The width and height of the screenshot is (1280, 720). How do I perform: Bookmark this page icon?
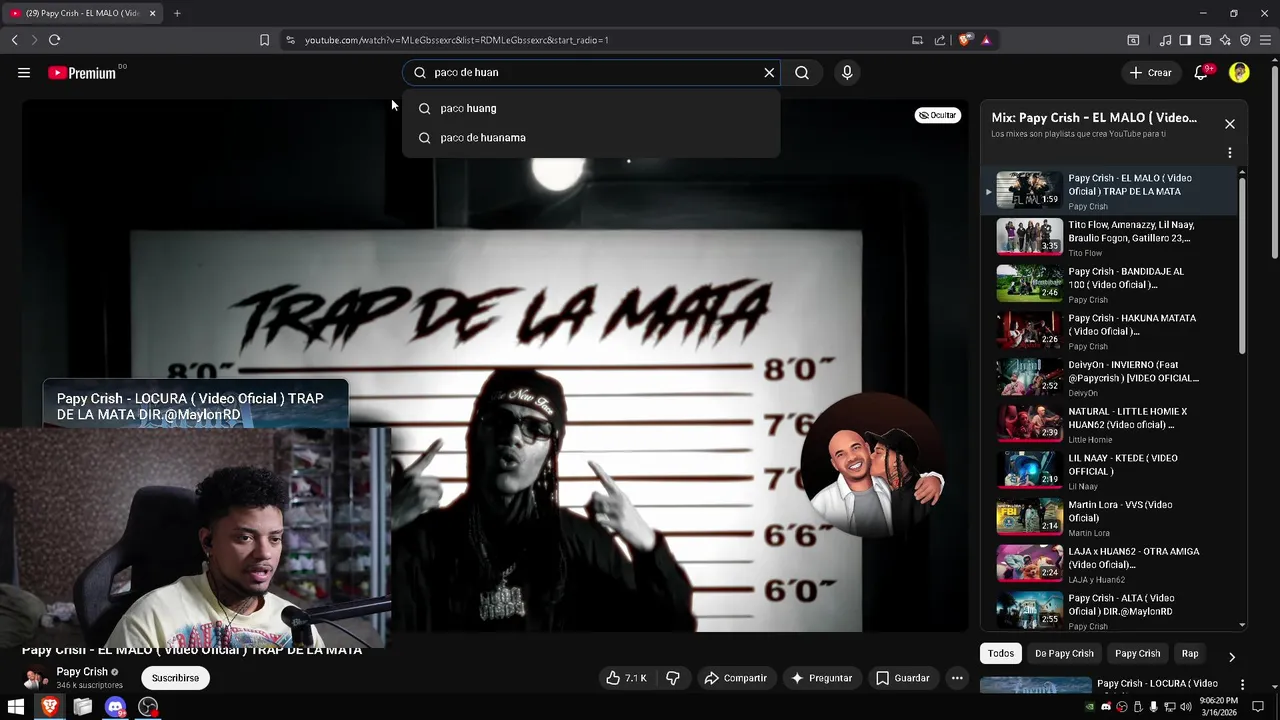pyautogui.click(x=264, y=40)
